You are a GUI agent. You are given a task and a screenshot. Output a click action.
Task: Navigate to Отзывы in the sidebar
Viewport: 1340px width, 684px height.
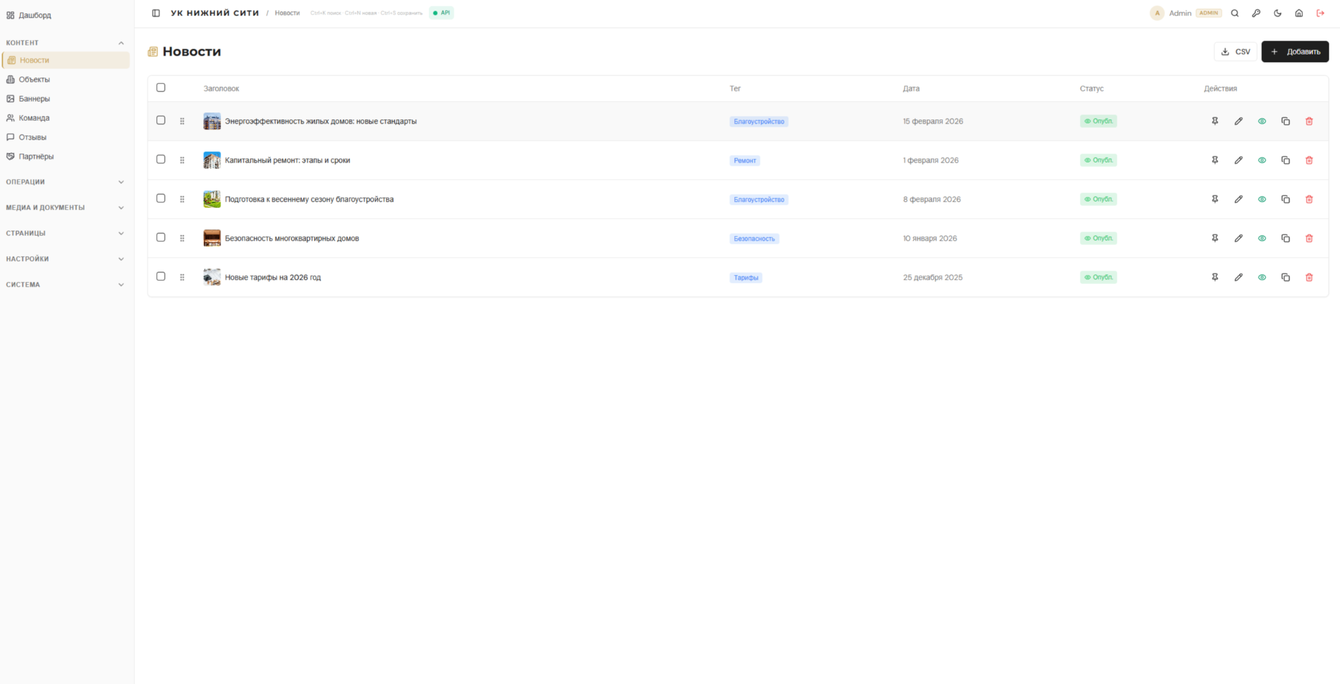(65, 137)
